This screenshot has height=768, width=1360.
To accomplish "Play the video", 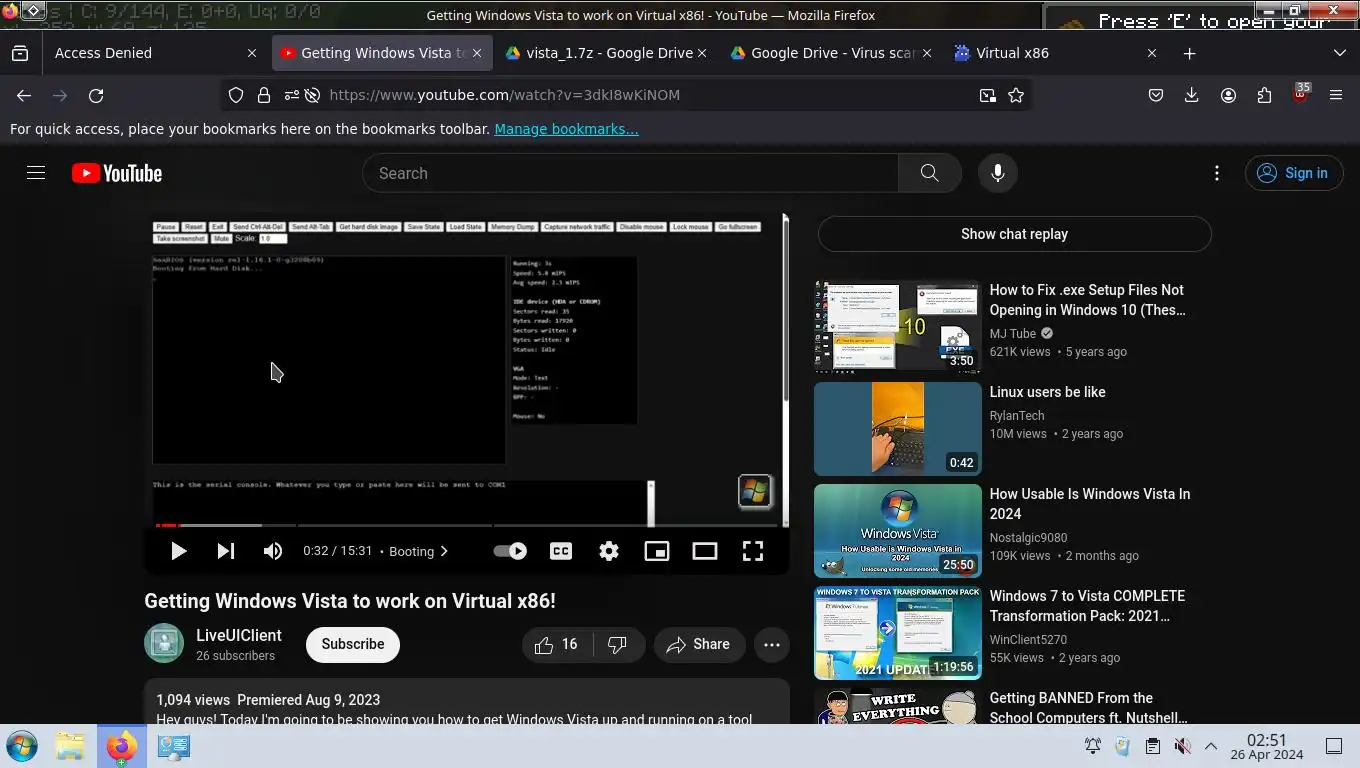I will tap(178, 551).
